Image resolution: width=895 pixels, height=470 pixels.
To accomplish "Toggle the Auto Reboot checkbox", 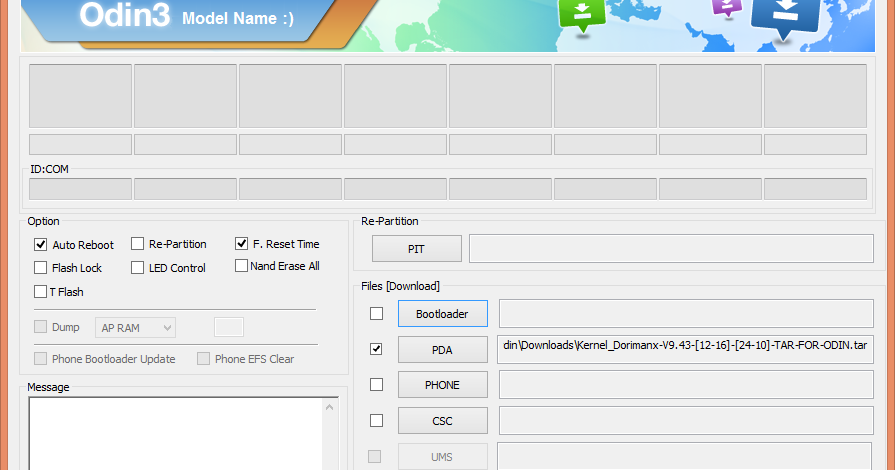I will pos(41,244).
